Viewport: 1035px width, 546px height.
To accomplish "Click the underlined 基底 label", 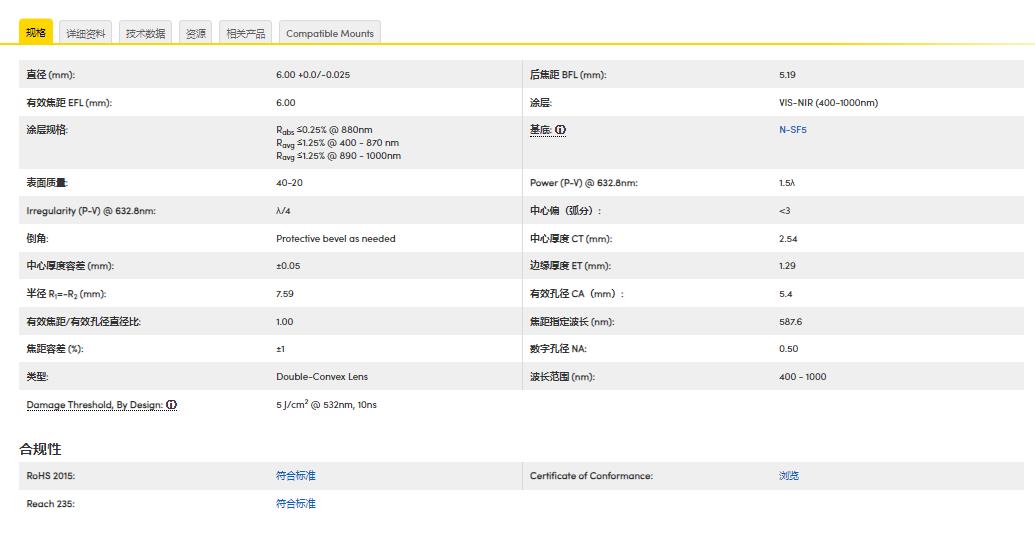I will (540, 130).
